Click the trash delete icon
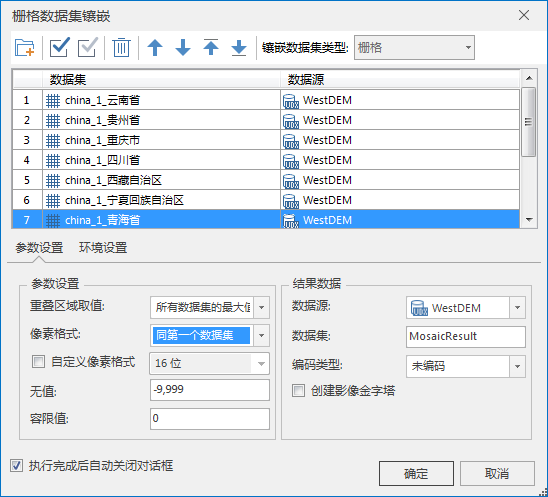The image size is (548, 497). (121, 48)
